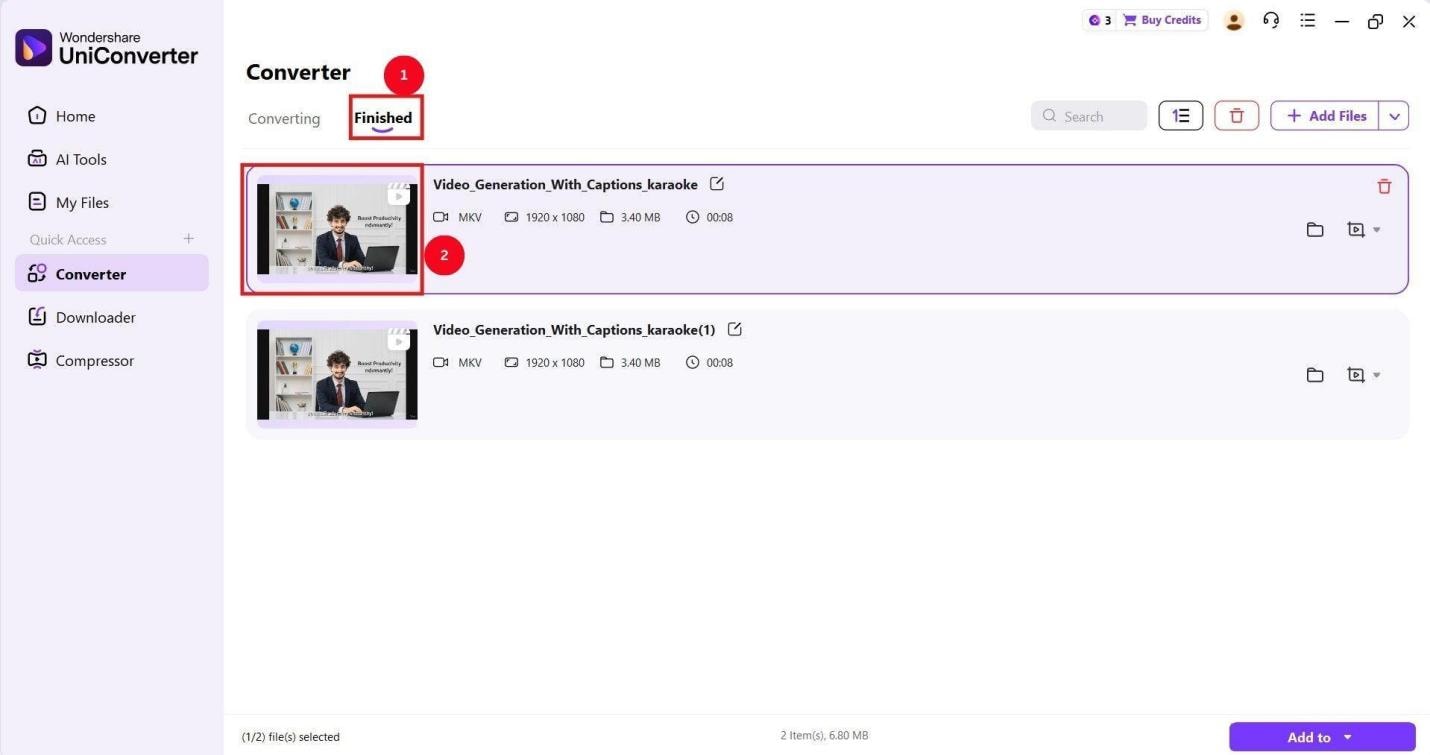The image size is (1430, 755).
Task: Rename Video_Generation_With_Captions_karaoke(1) with edit icon
Action: [735, 329]
